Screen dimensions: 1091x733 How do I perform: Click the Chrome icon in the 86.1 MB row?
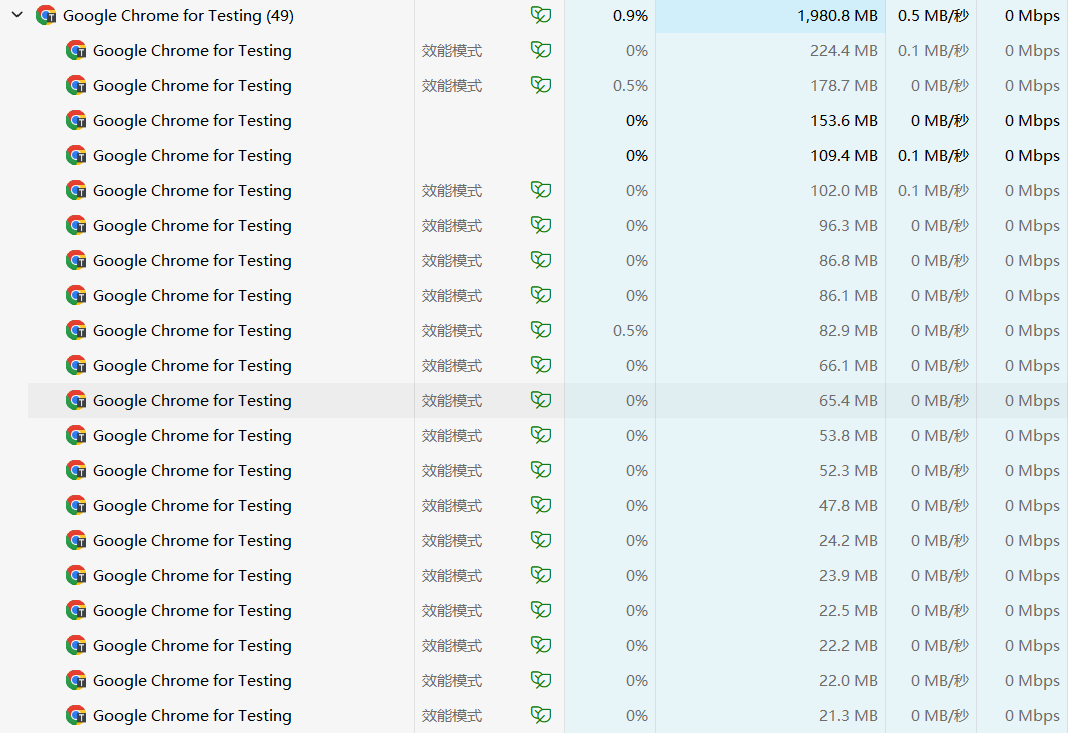pos(76,295)
